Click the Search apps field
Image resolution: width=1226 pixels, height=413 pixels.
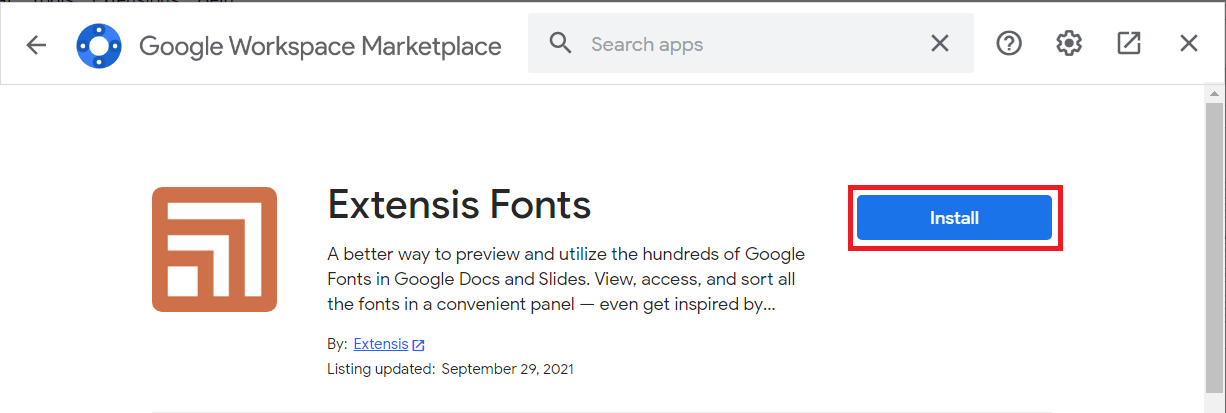[750, 44]
